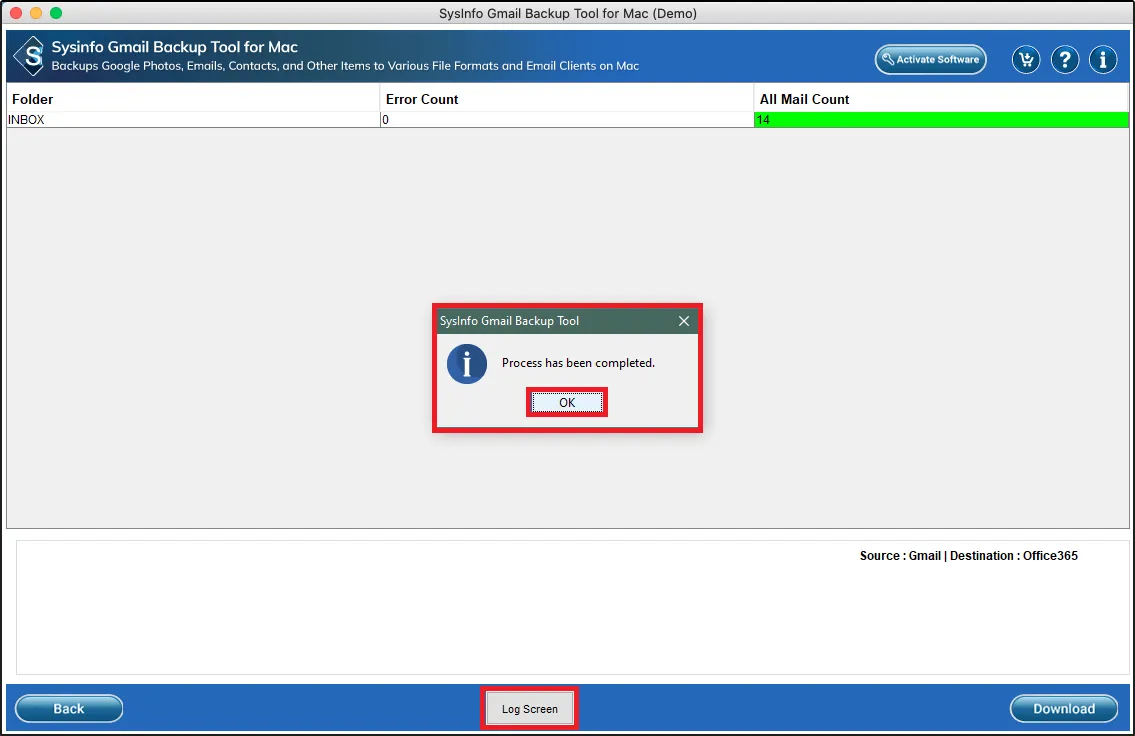The height and width of the screenshot is (736, 1135).
Task: Click the green progress bar showing 14
Action: pyautogui.click(x=941, y=119)
